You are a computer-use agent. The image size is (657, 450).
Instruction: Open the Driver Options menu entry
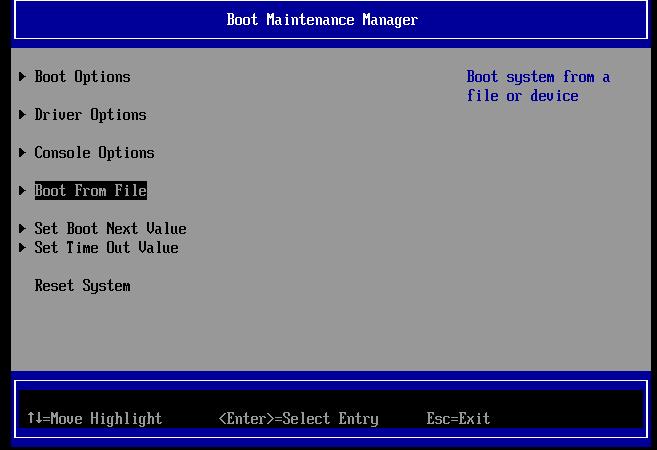pos(91,115)
